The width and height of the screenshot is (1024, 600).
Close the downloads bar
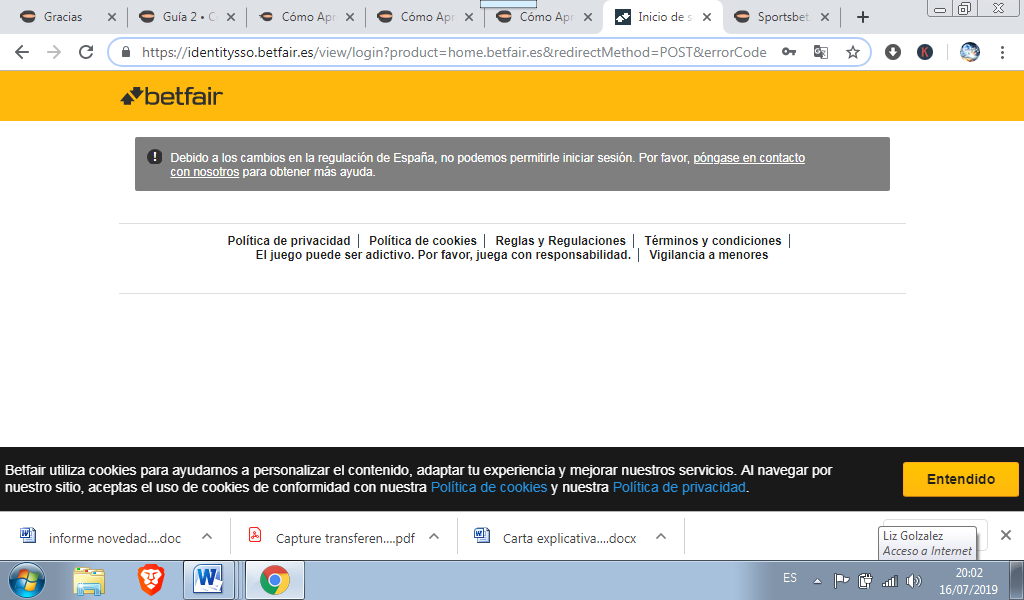coord(1006,535)
